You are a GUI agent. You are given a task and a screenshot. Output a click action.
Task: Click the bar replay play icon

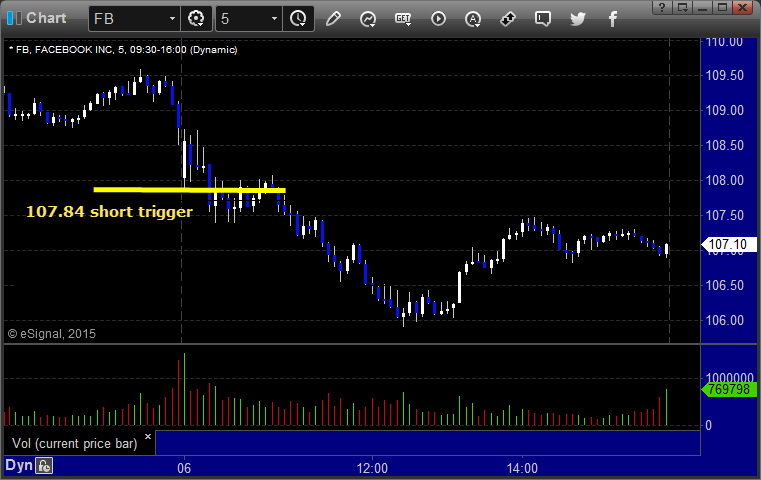(x=438, y=19)
